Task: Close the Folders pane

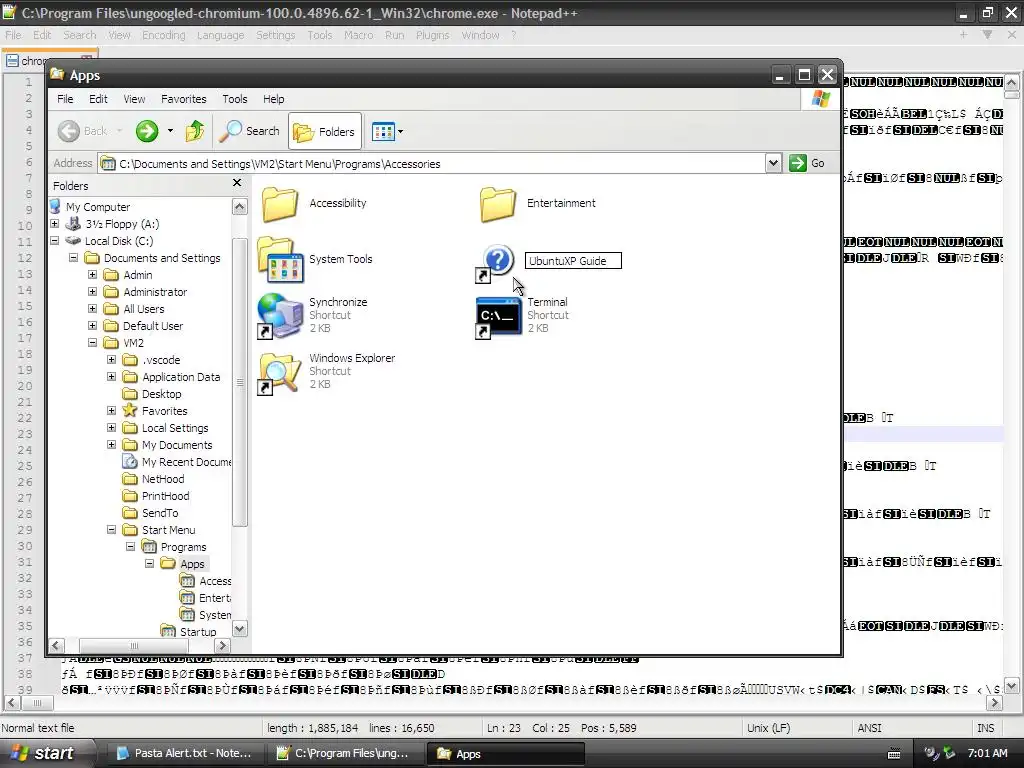Action: point(237,184)
